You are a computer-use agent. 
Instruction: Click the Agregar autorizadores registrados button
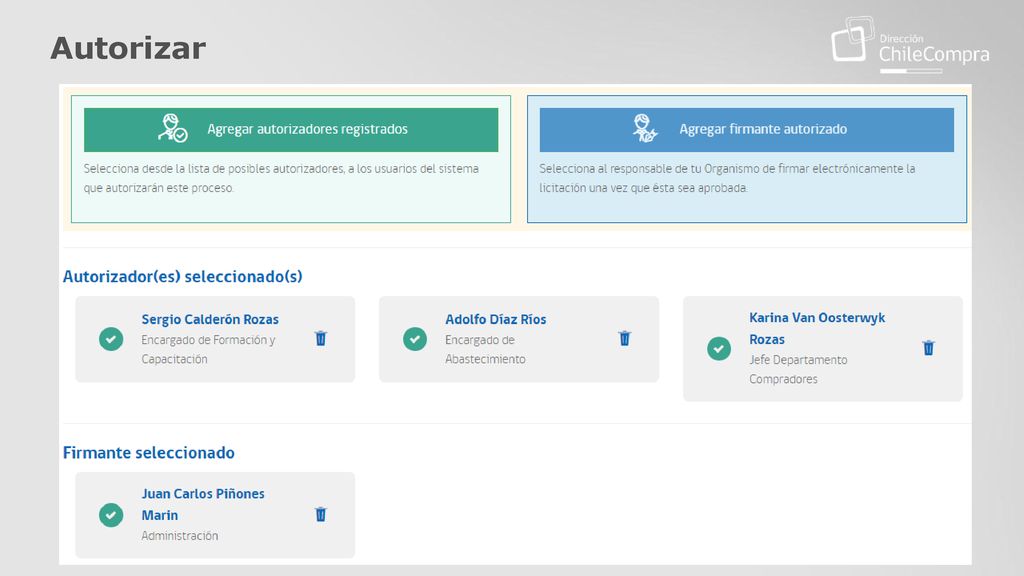click(291, 129)
